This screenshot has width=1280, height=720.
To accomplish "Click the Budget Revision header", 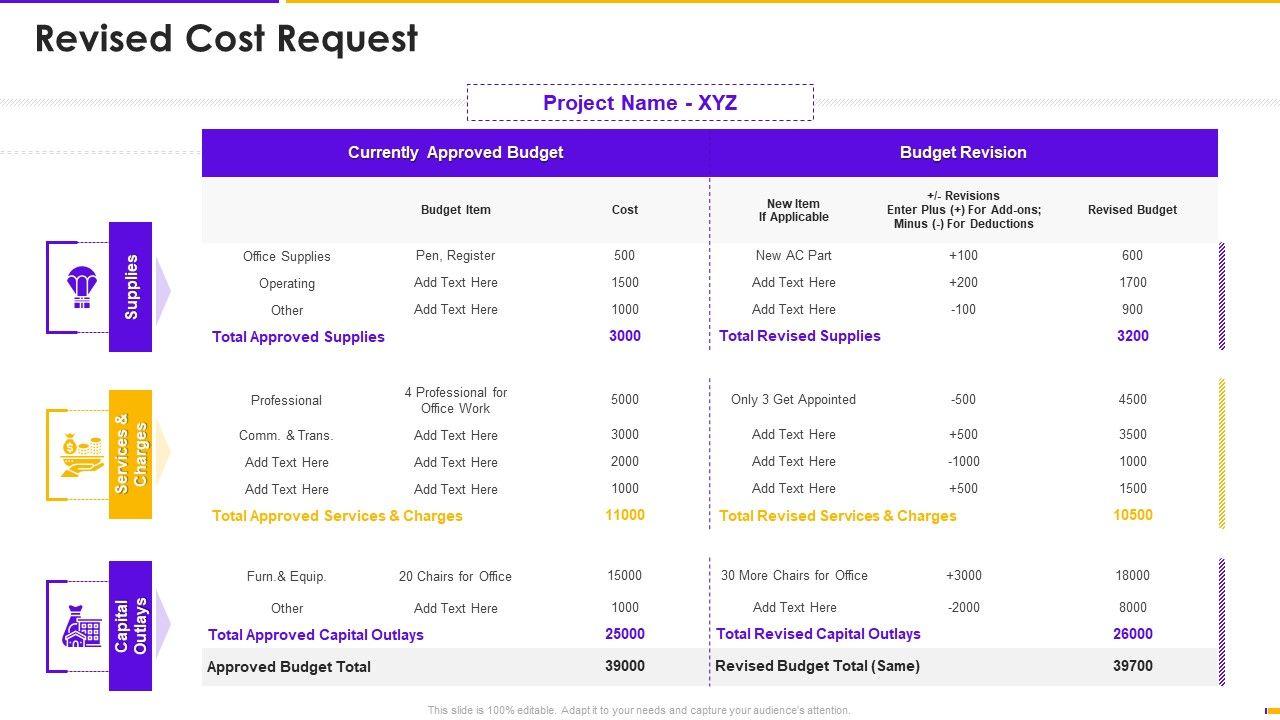I will pos(963,153).
